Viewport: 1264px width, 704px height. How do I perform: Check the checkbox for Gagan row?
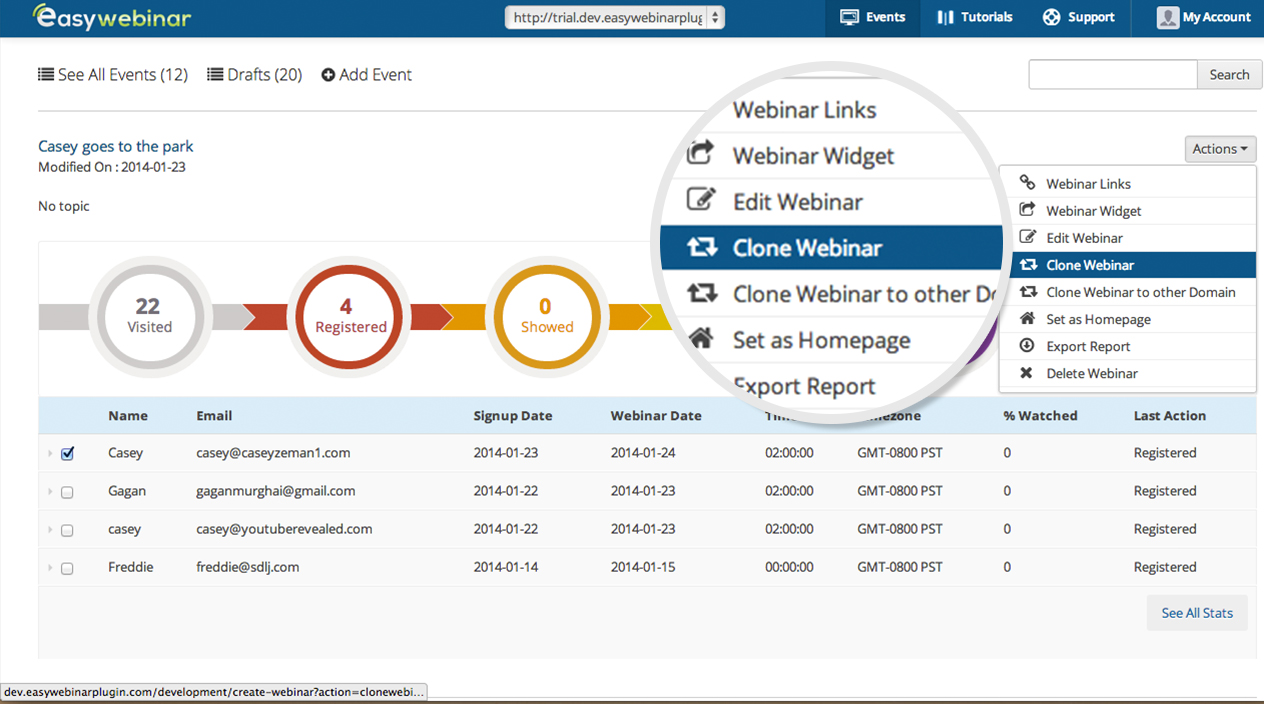point(67,492)
